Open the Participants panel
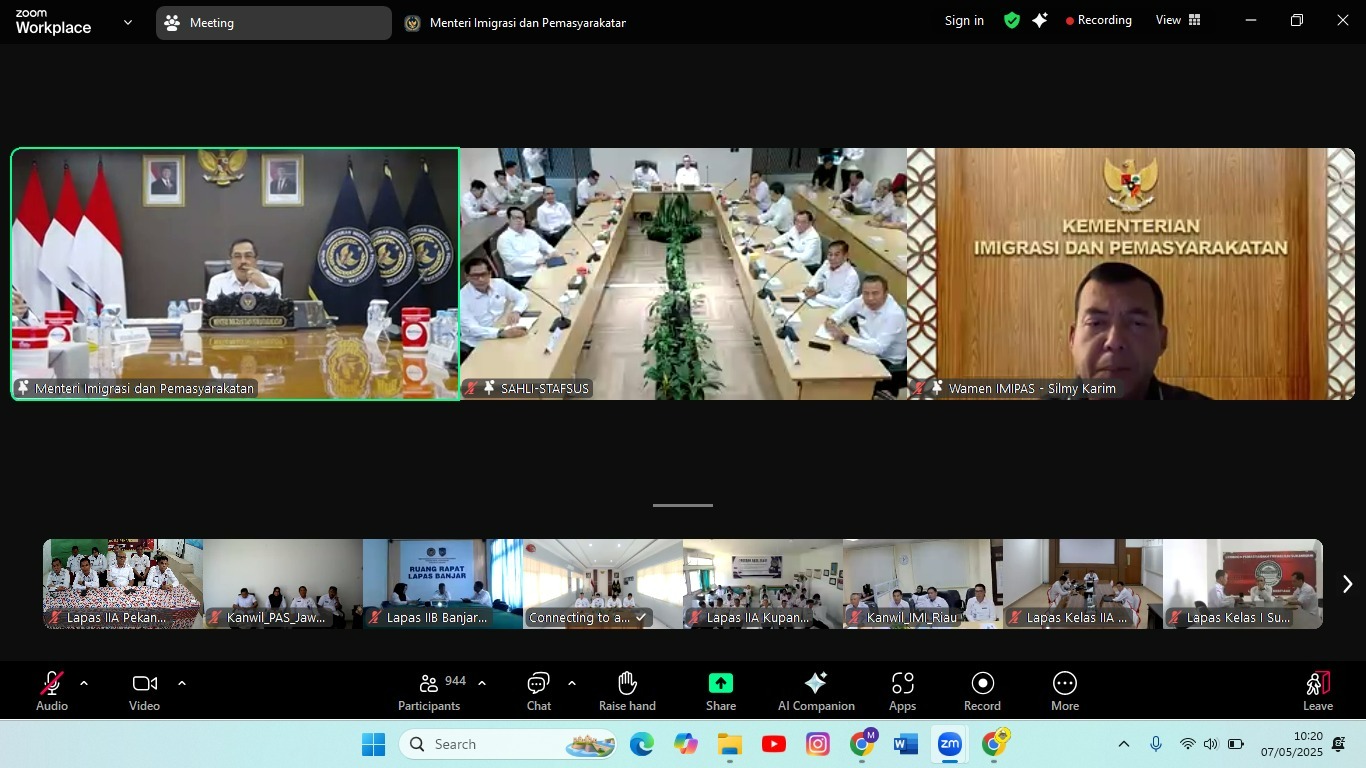 [x=430, y=691]
